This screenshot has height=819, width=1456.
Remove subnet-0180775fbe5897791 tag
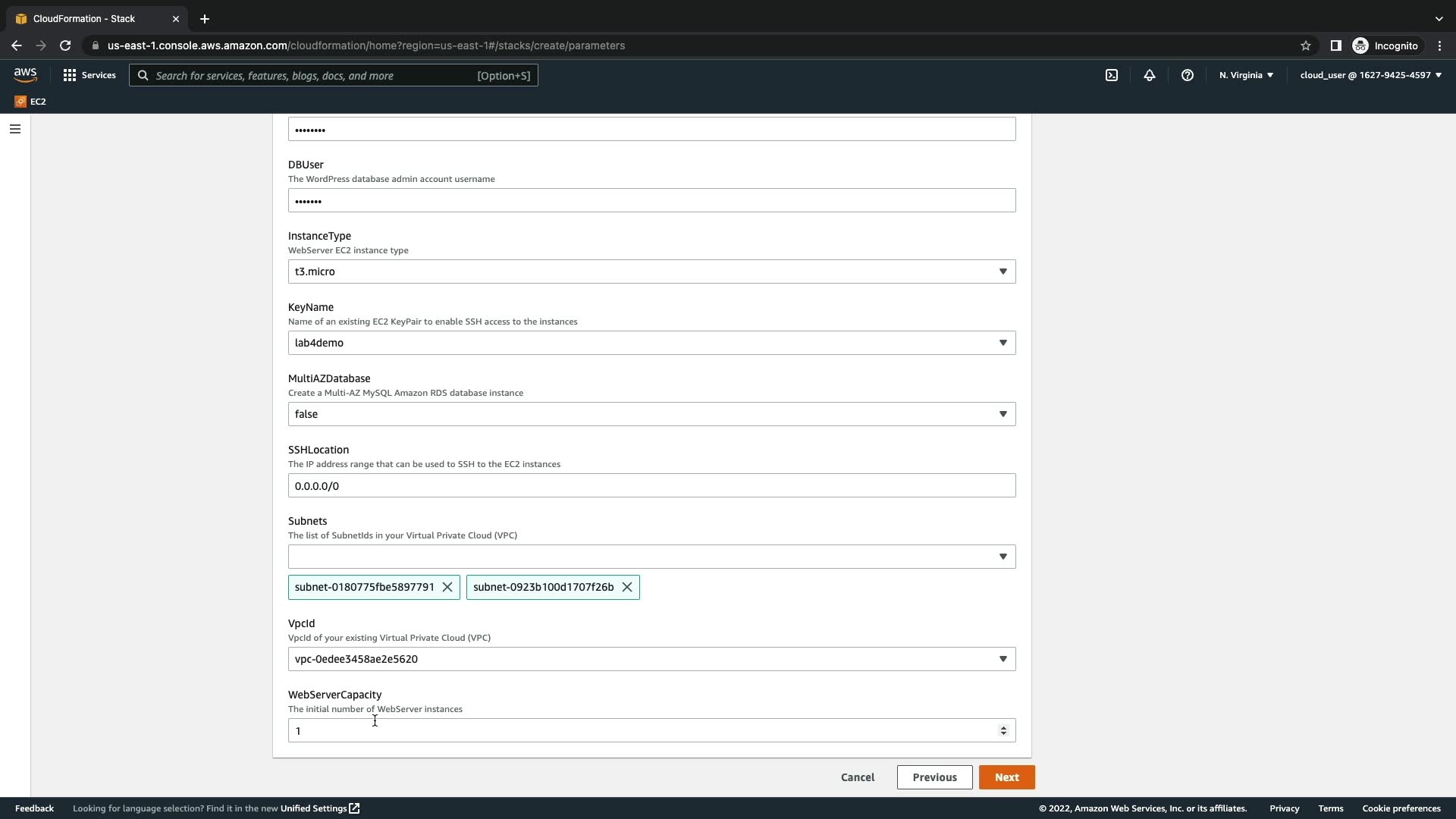[x=447, y=587]
